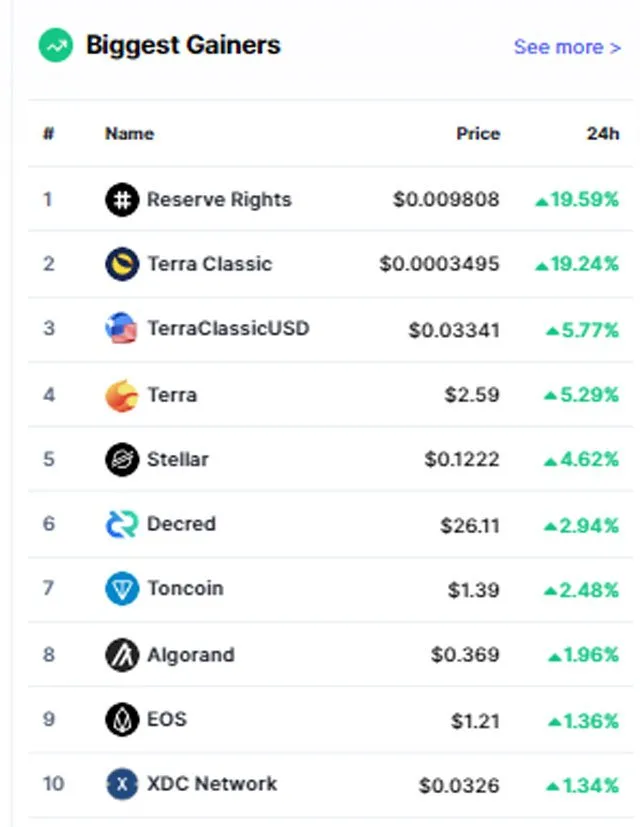The height and width of the screenshot is (827, 640).
Task: Select the TerraClassicUSD globe icon
Action: click(x=121, y=328)
